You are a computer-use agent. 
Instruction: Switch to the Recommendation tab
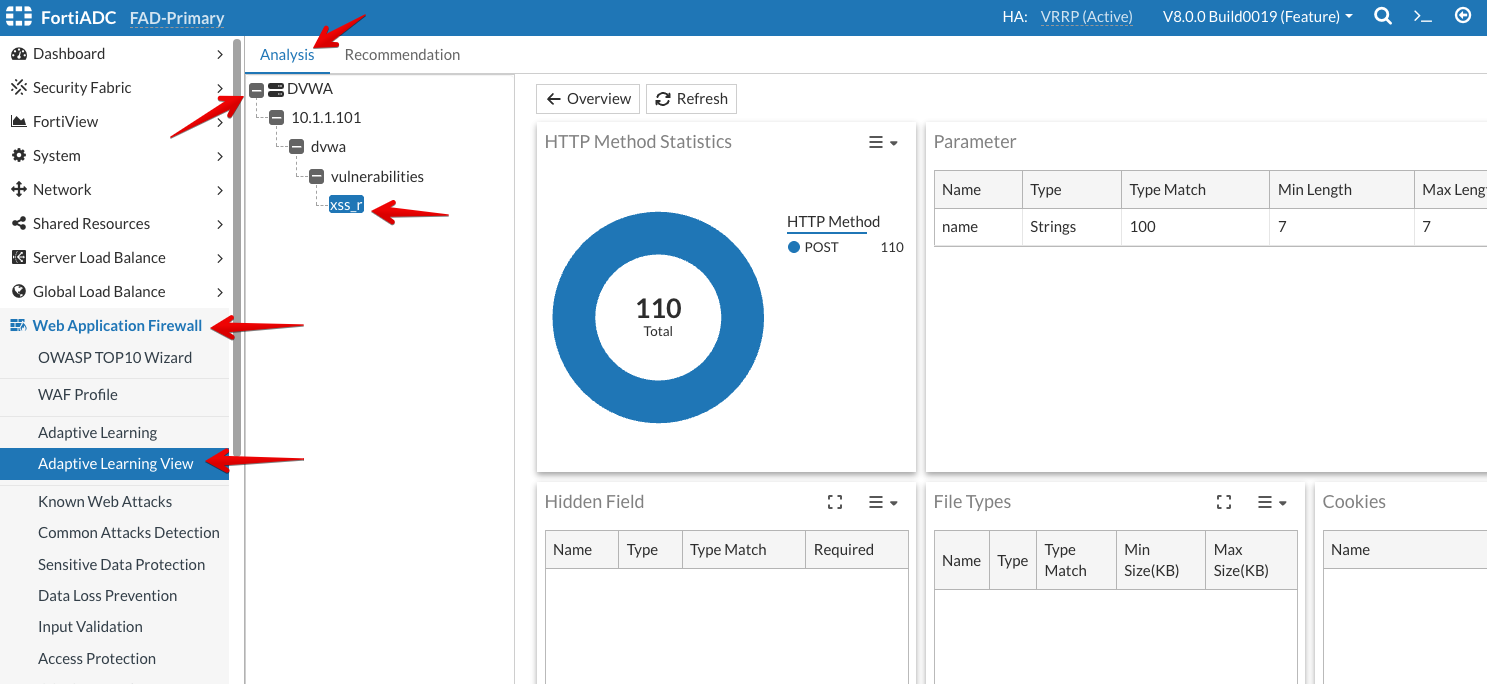402,55
